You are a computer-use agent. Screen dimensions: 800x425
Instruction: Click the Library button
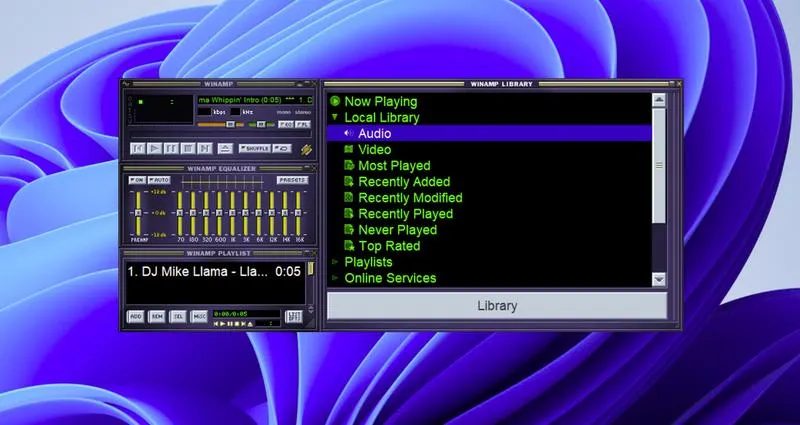point(497,306)
